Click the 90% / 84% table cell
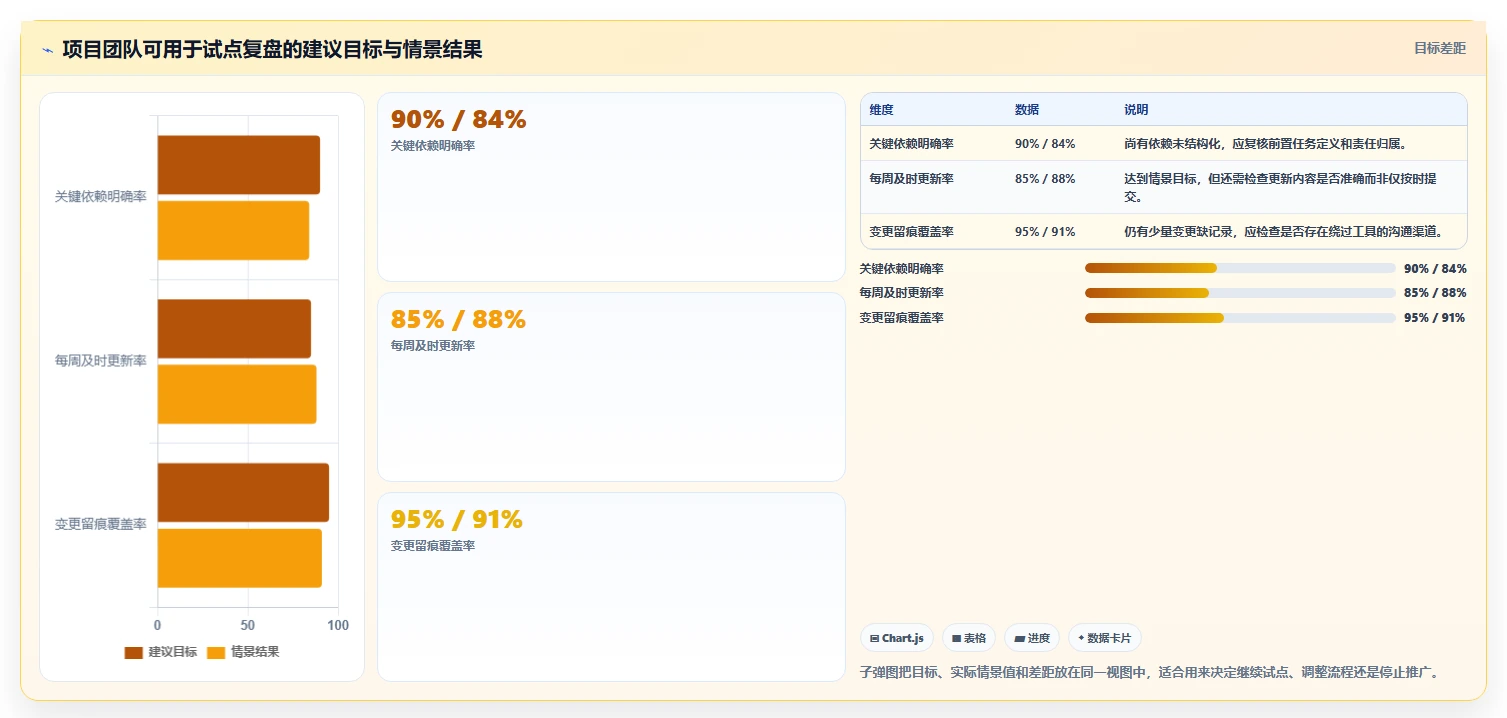 pyautogui.click(x=1045, y=144)
